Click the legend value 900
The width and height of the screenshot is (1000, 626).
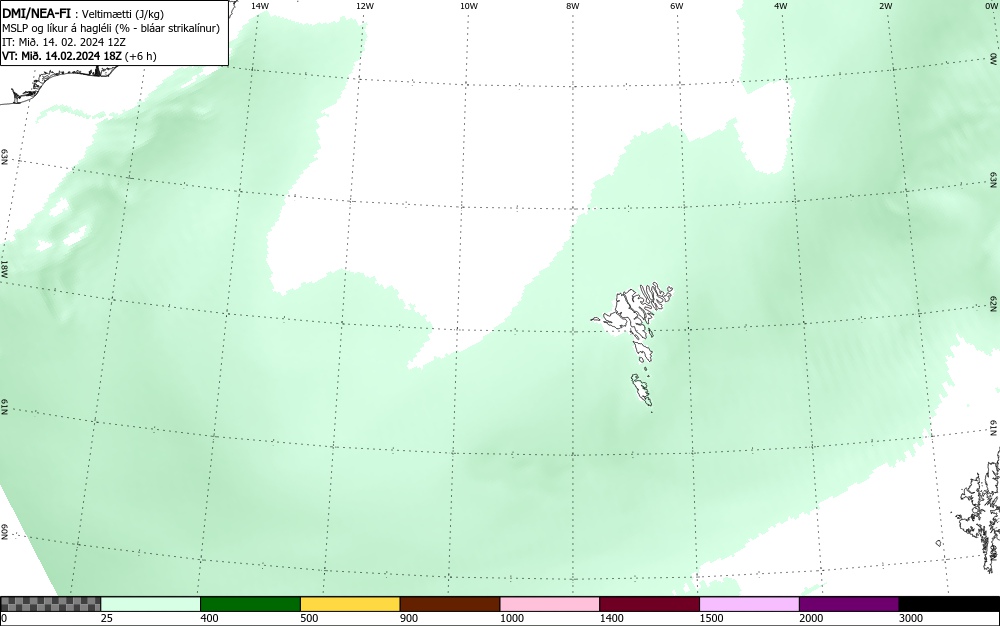point(409,618)
